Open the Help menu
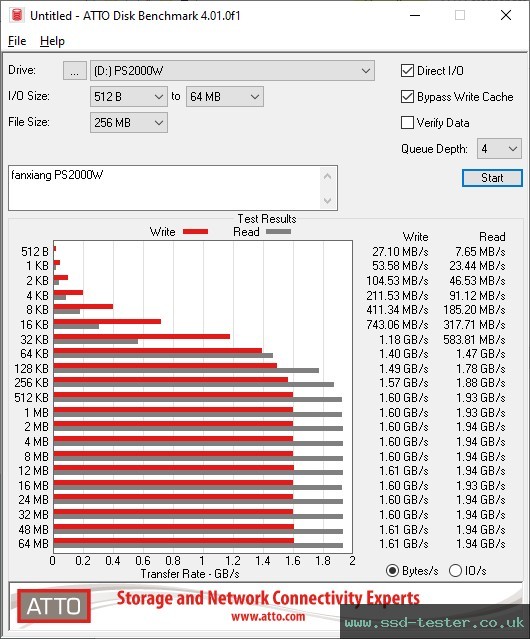Image resolution: width=530 pixels, height=639 pixels. [x=52, y=41]
